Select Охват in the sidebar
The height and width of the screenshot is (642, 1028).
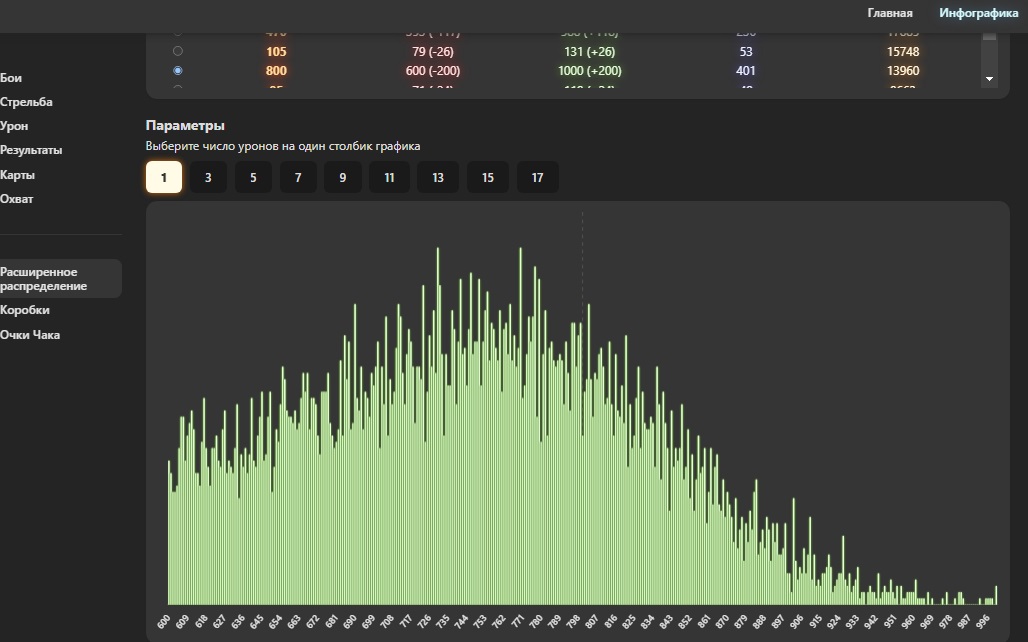(x=16, y=199)
